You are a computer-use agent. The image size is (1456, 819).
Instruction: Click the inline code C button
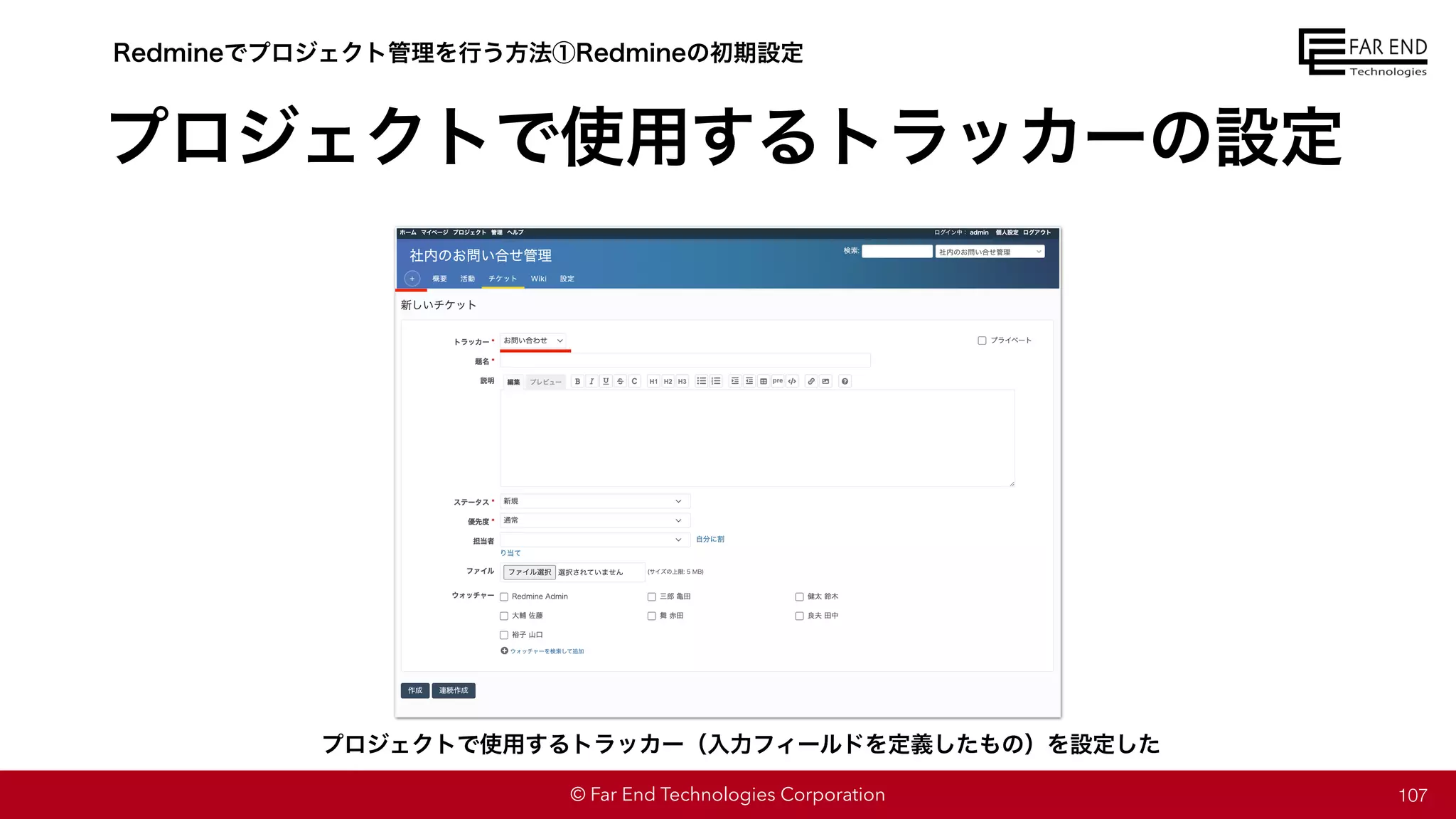[634, 381]
